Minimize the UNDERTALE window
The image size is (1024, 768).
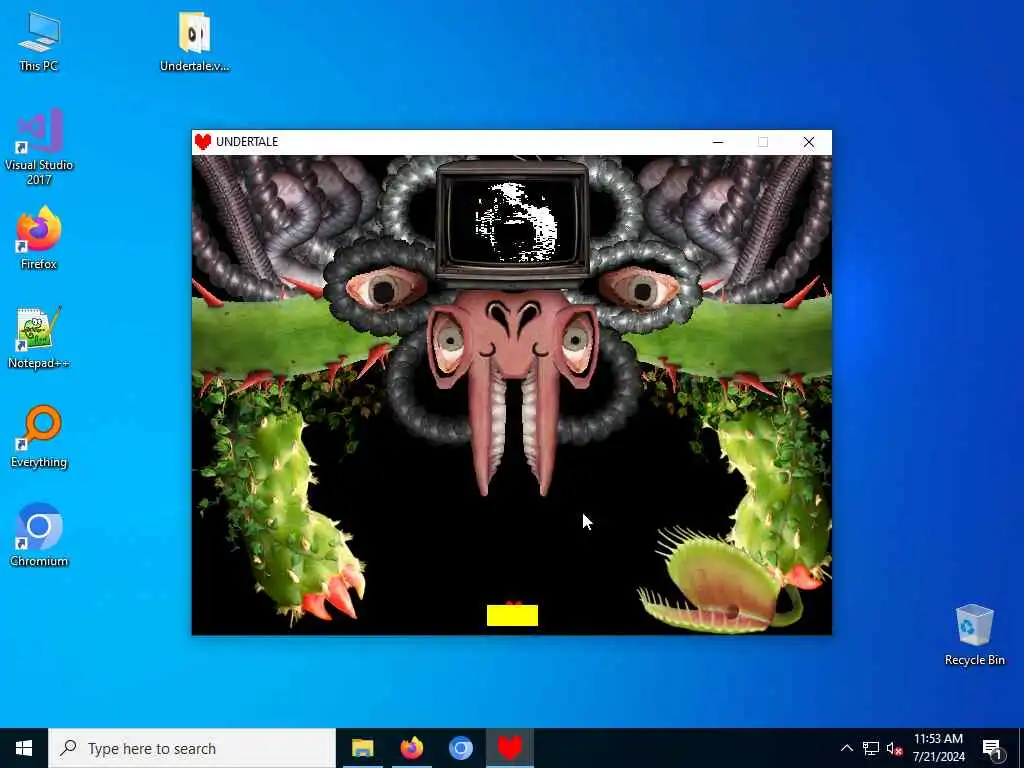pyautogui.click(x=718, y=142)
